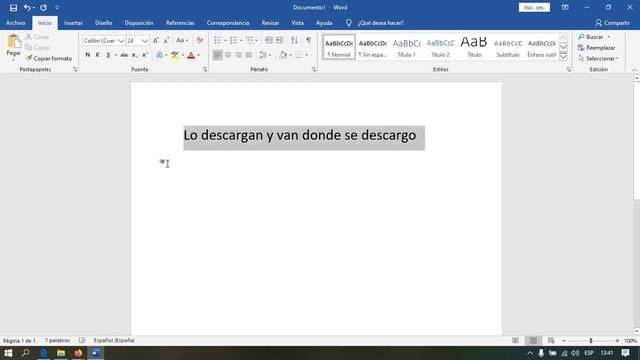This screenshot has height=360, width=640.
Task: Toggle strikethrough abc formatting
Action: coord(124,55)
